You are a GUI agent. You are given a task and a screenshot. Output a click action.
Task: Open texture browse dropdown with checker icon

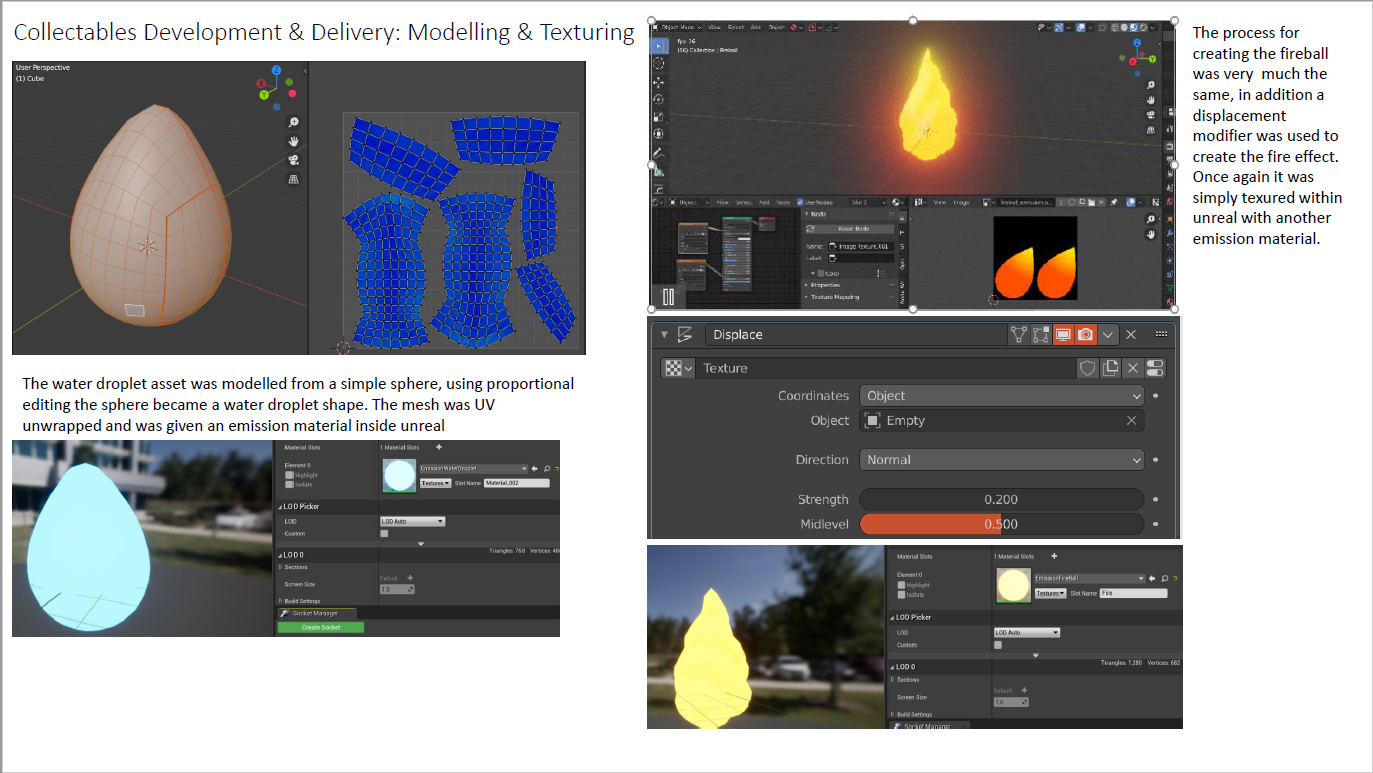679,368
